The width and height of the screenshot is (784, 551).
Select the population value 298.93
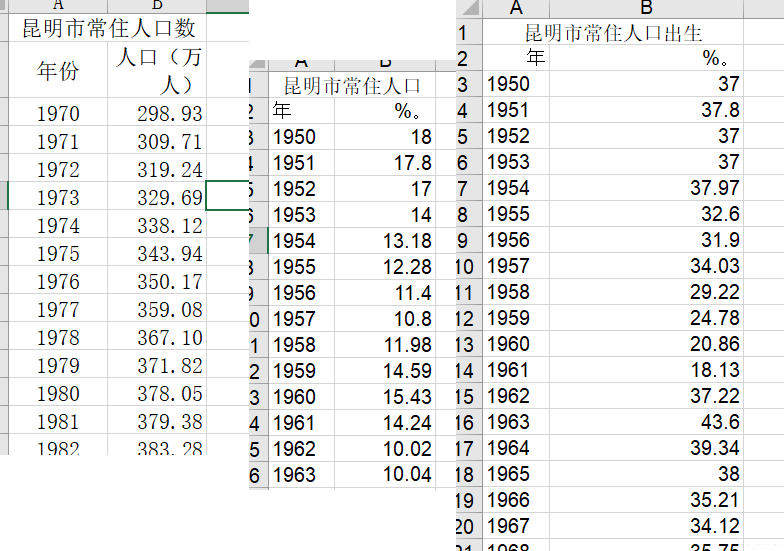click(x=157, y=112)
